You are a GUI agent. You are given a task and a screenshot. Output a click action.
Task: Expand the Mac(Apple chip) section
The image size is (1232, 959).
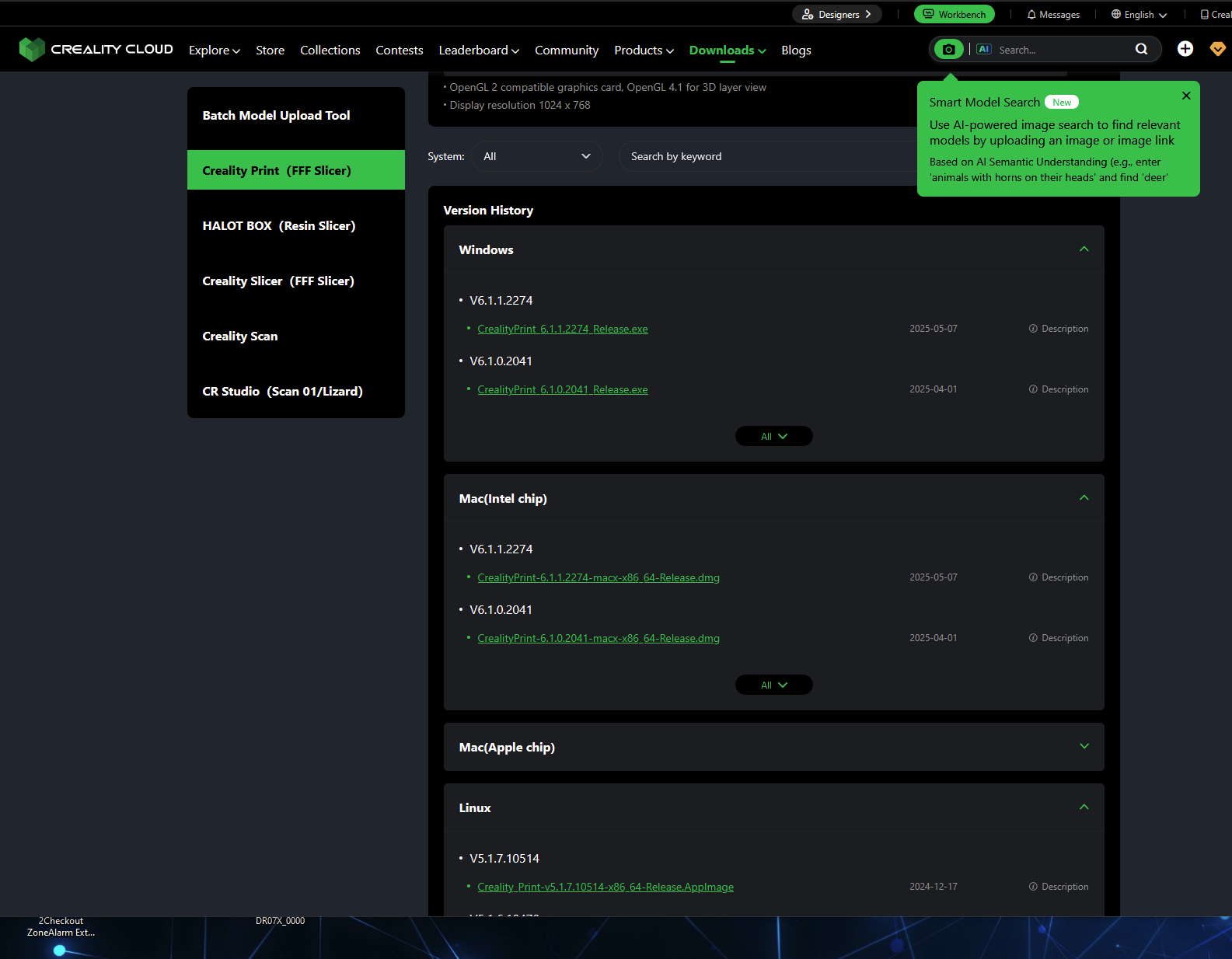(1084, 747)
